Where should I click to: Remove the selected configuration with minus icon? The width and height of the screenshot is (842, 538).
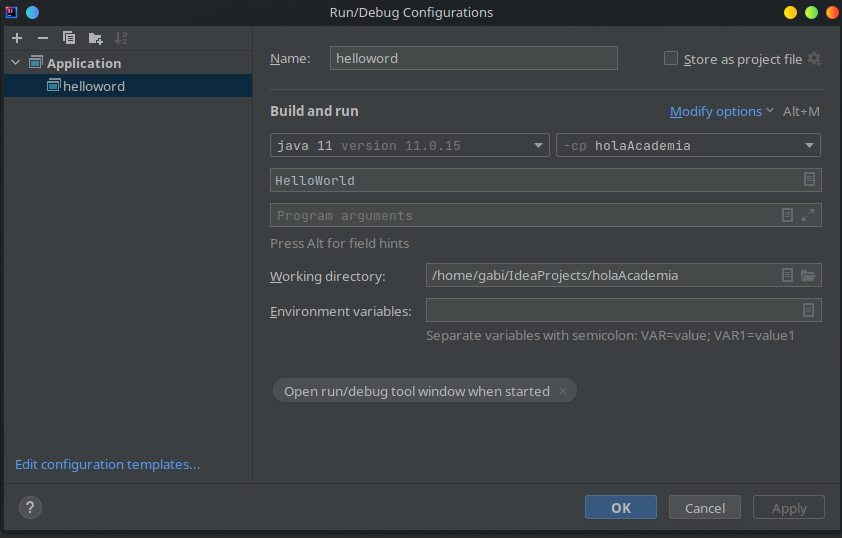pos(43,38)
